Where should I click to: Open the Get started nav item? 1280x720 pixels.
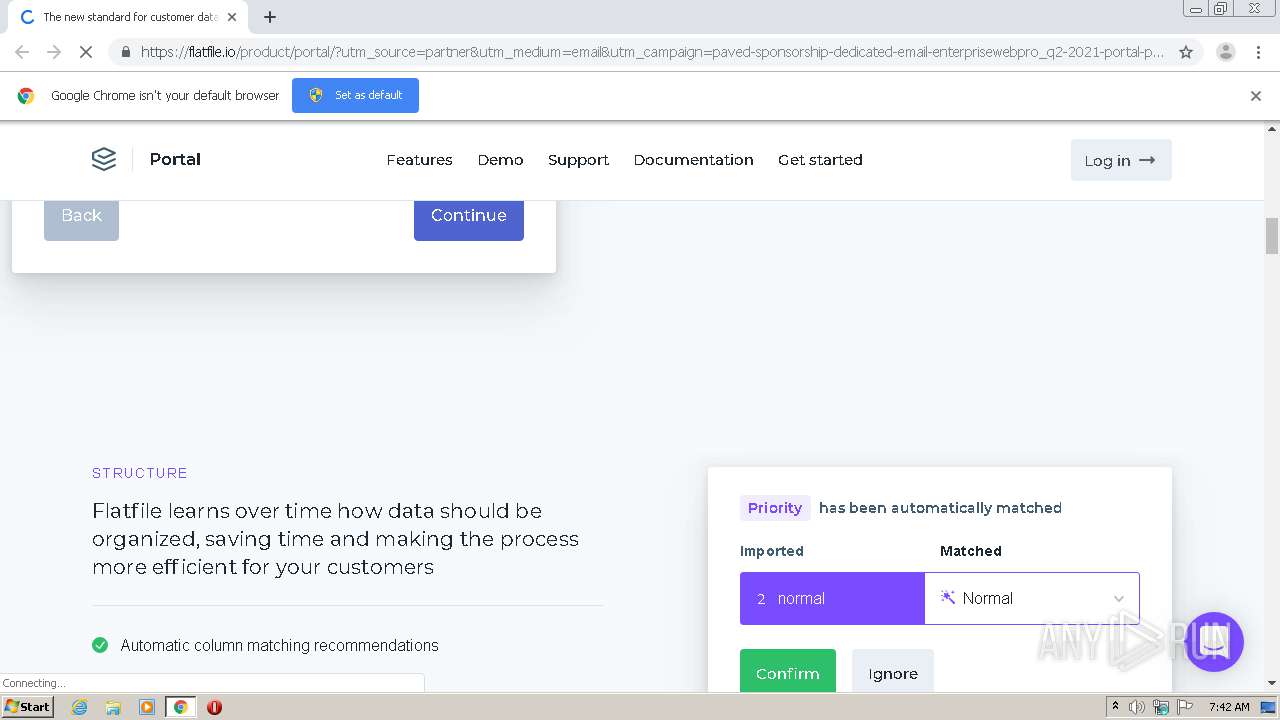click(x=820, y=160)
